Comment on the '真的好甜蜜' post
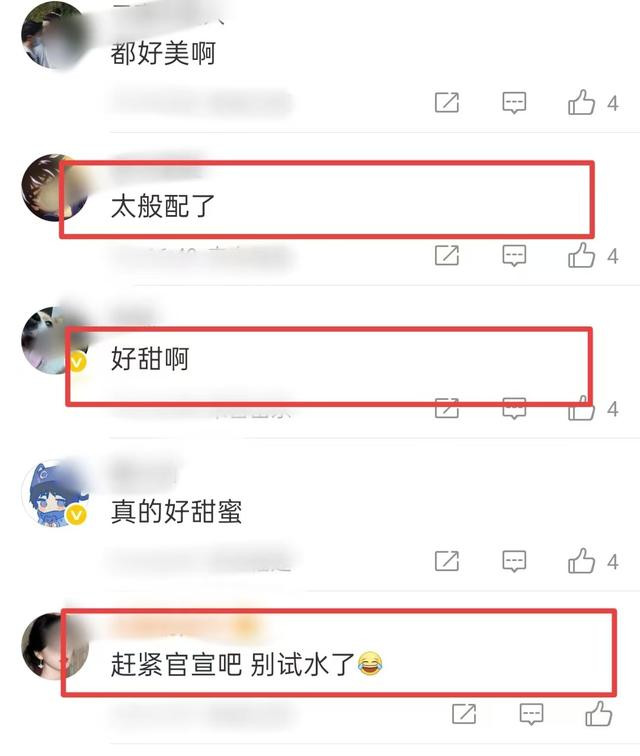Screen dimensions: 640x756 (x=514, y=561)
